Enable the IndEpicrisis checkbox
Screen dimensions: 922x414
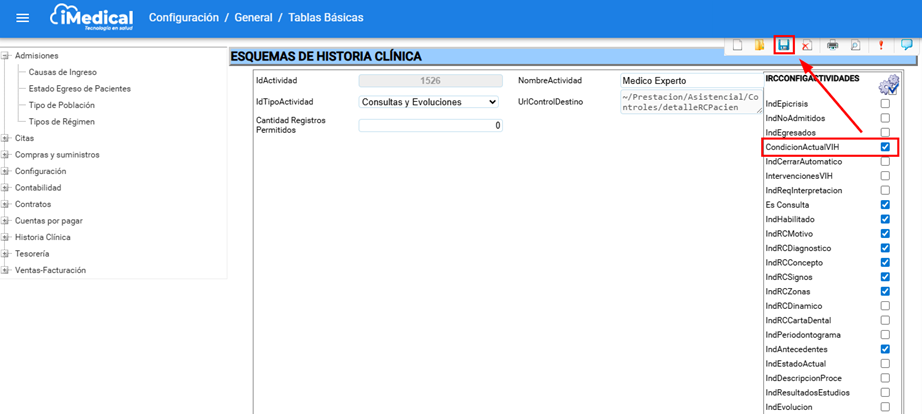click(885, 104)
